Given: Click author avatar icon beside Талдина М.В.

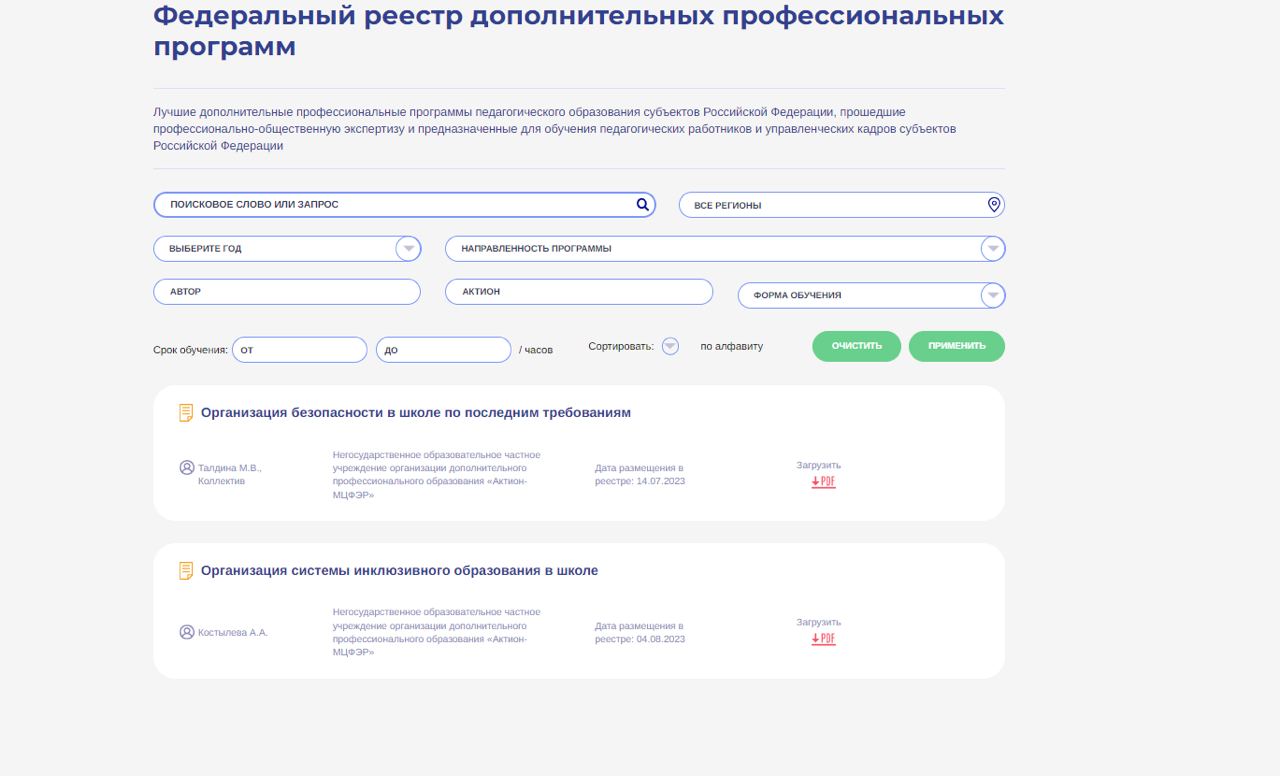Looking at the screenshot, I should 187,467.
